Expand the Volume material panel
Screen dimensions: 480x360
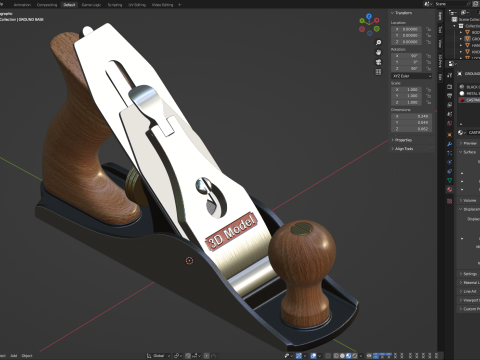[468, 200]
